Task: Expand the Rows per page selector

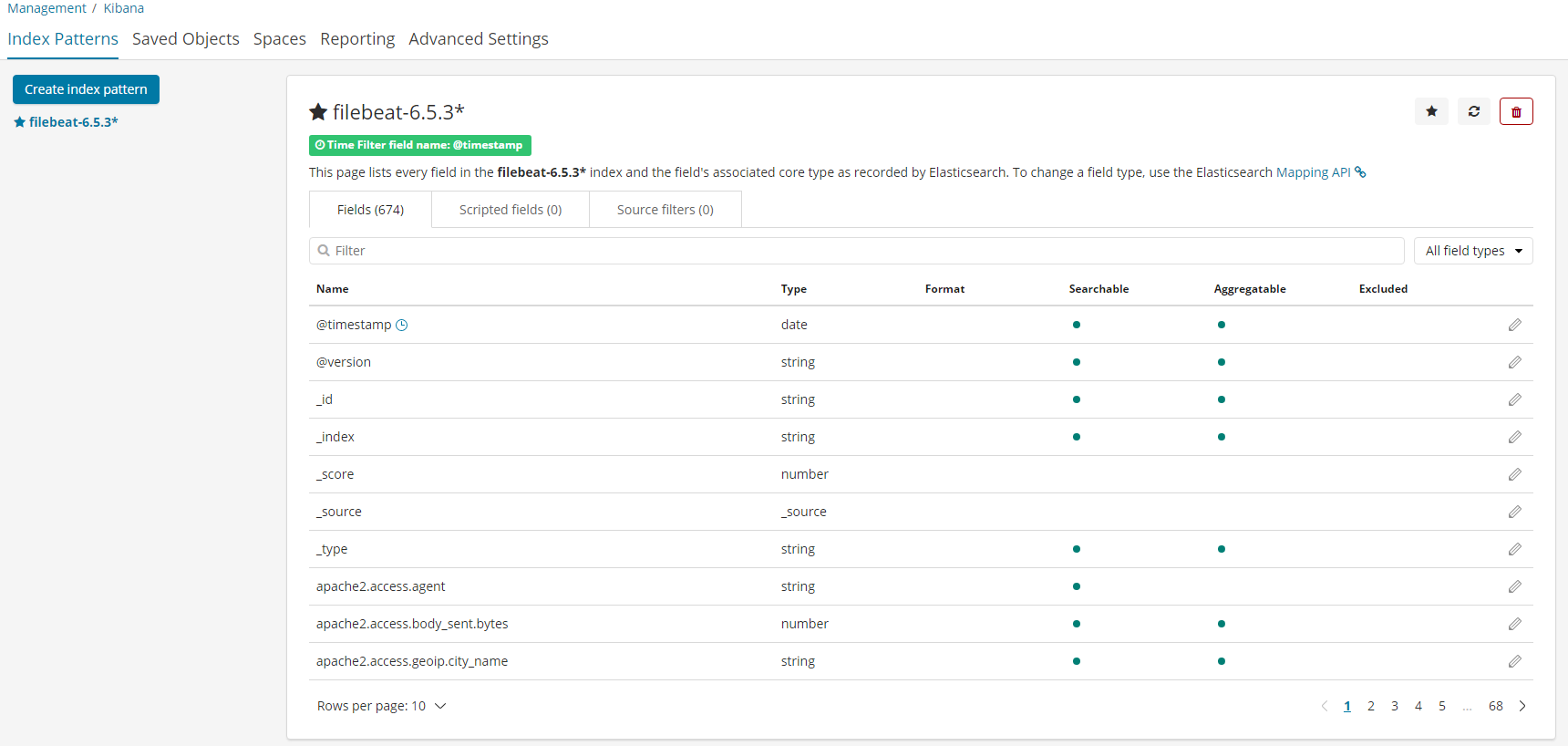Action: [x=381, y=706]
